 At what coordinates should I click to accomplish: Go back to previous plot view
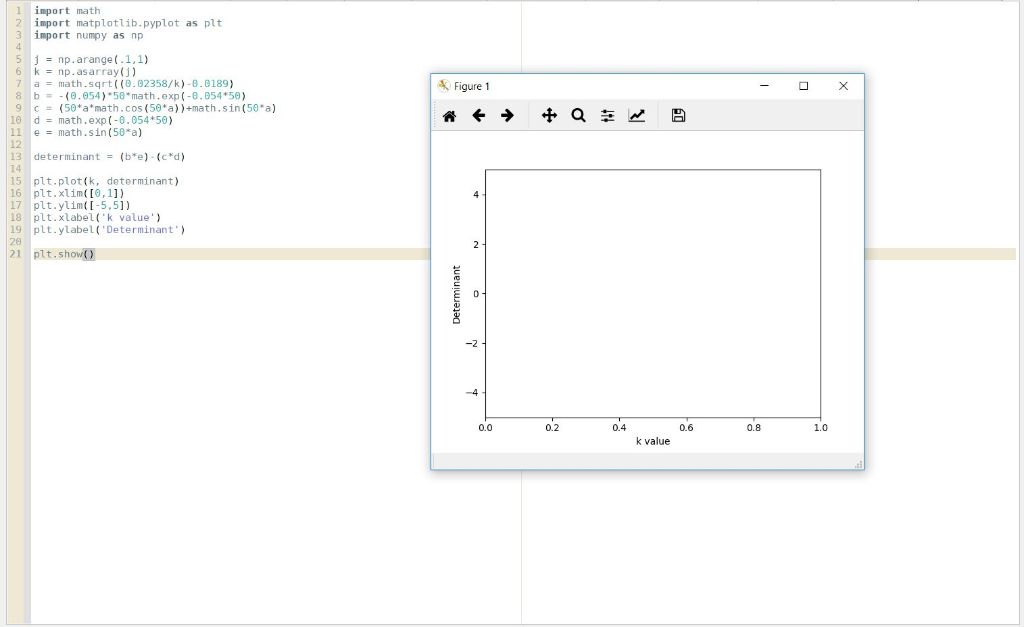pos(478,115)
